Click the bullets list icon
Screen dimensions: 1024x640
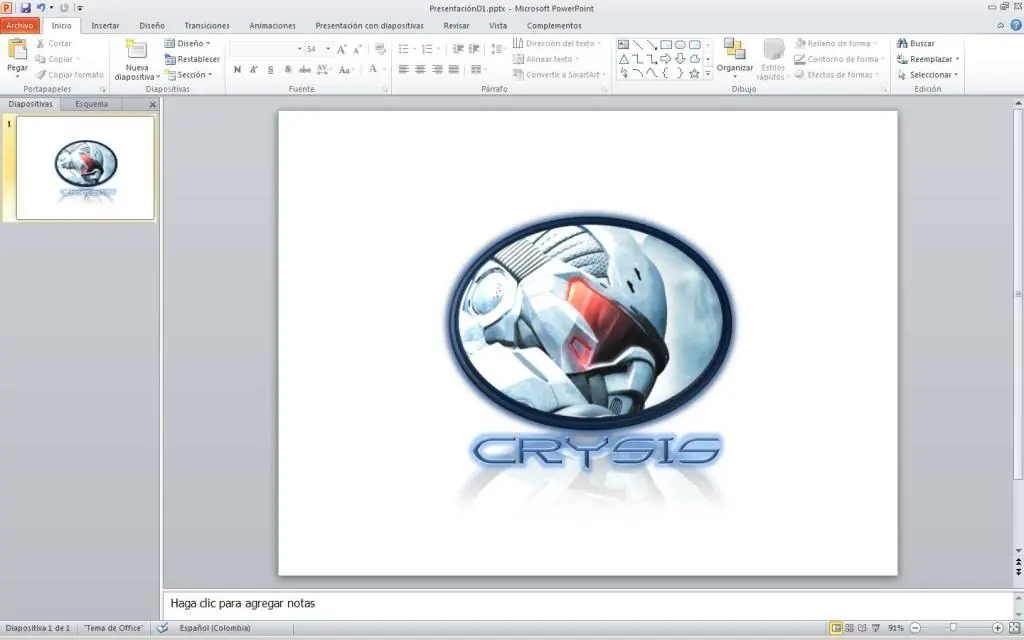click(x=404, y=49)
